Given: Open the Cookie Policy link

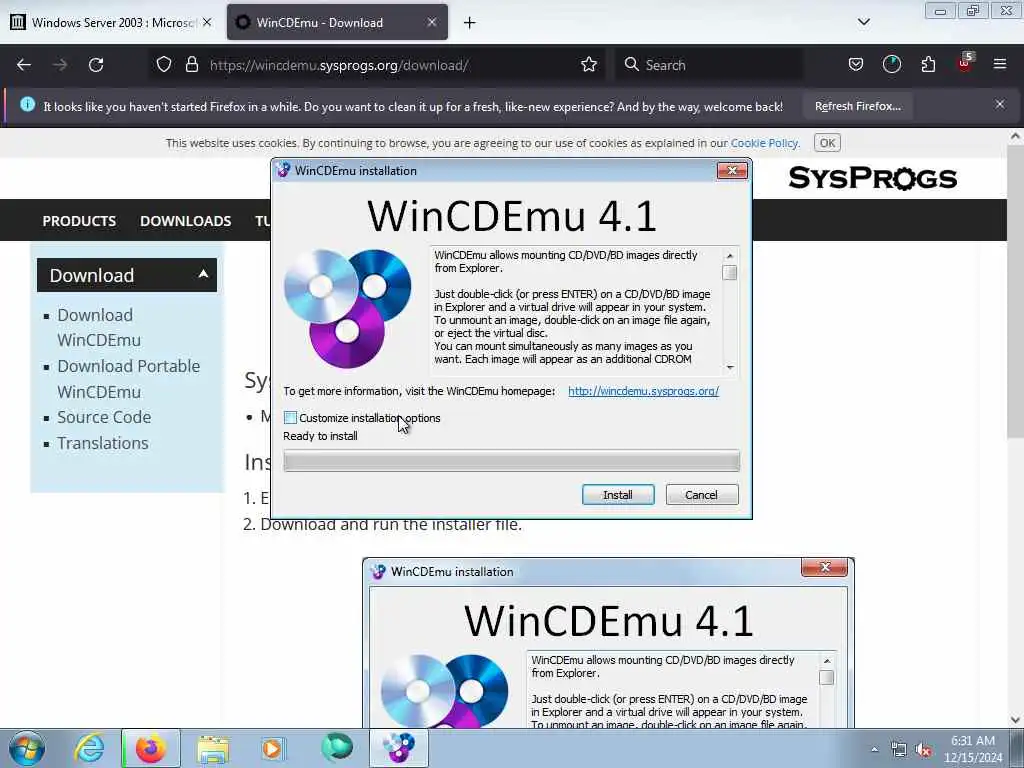Looking at the screenshot, I should point(764,143).
